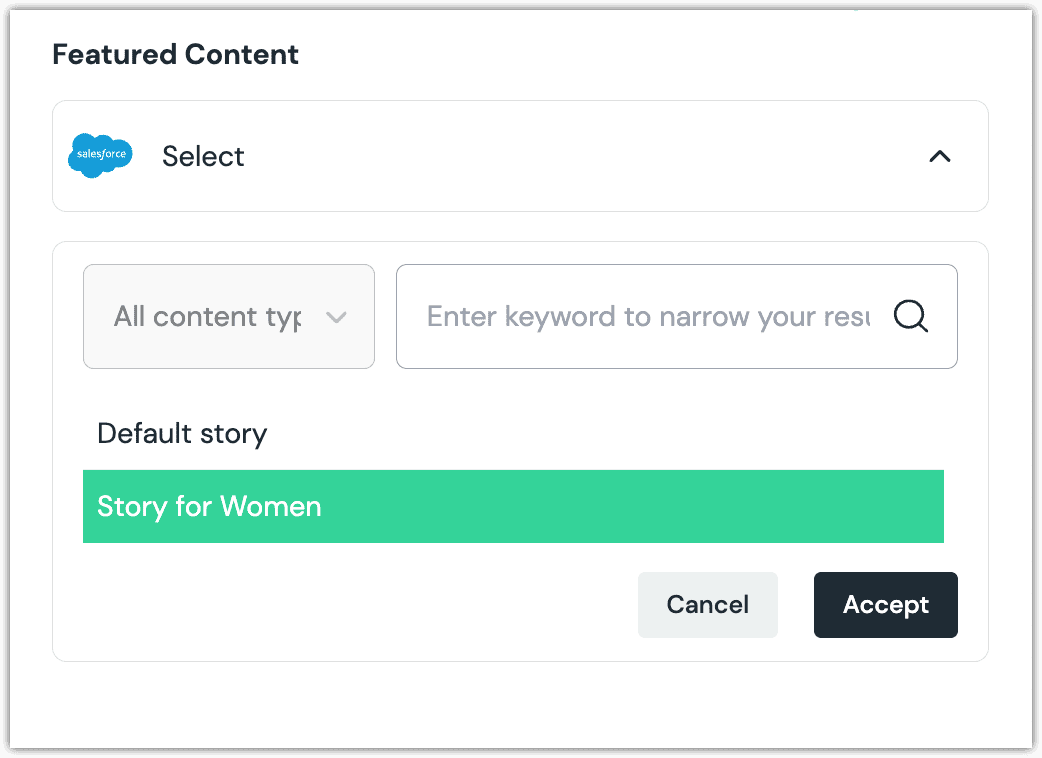Accept the selected story
The width and height of the screenshot is (1042, 758).
pyautogui.click(x=885, y=604)
